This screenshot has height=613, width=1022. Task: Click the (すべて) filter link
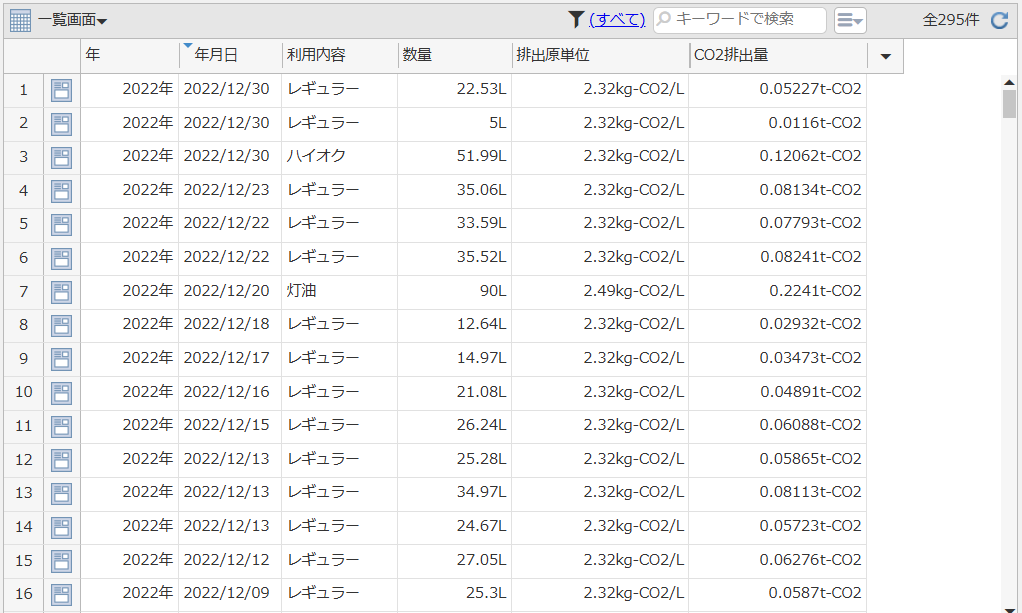coord(617,19)
